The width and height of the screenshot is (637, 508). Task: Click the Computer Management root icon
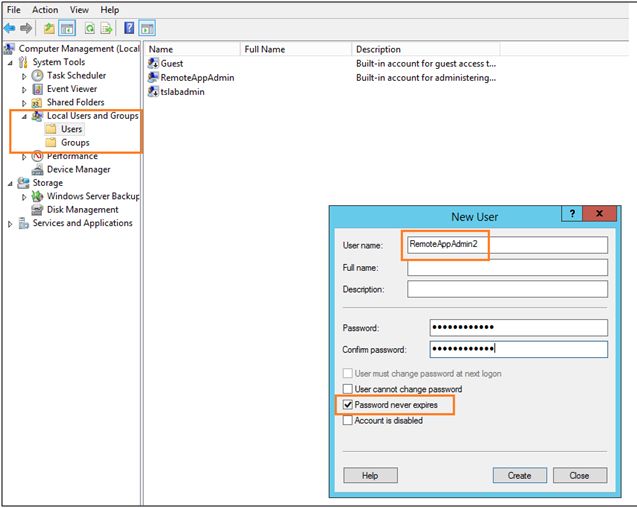click(x=9, y=49)
